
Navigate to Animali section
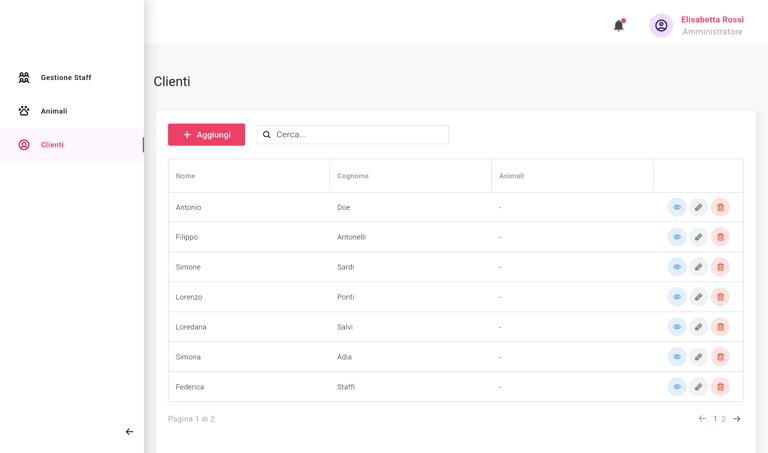click(x=54, y=111)
